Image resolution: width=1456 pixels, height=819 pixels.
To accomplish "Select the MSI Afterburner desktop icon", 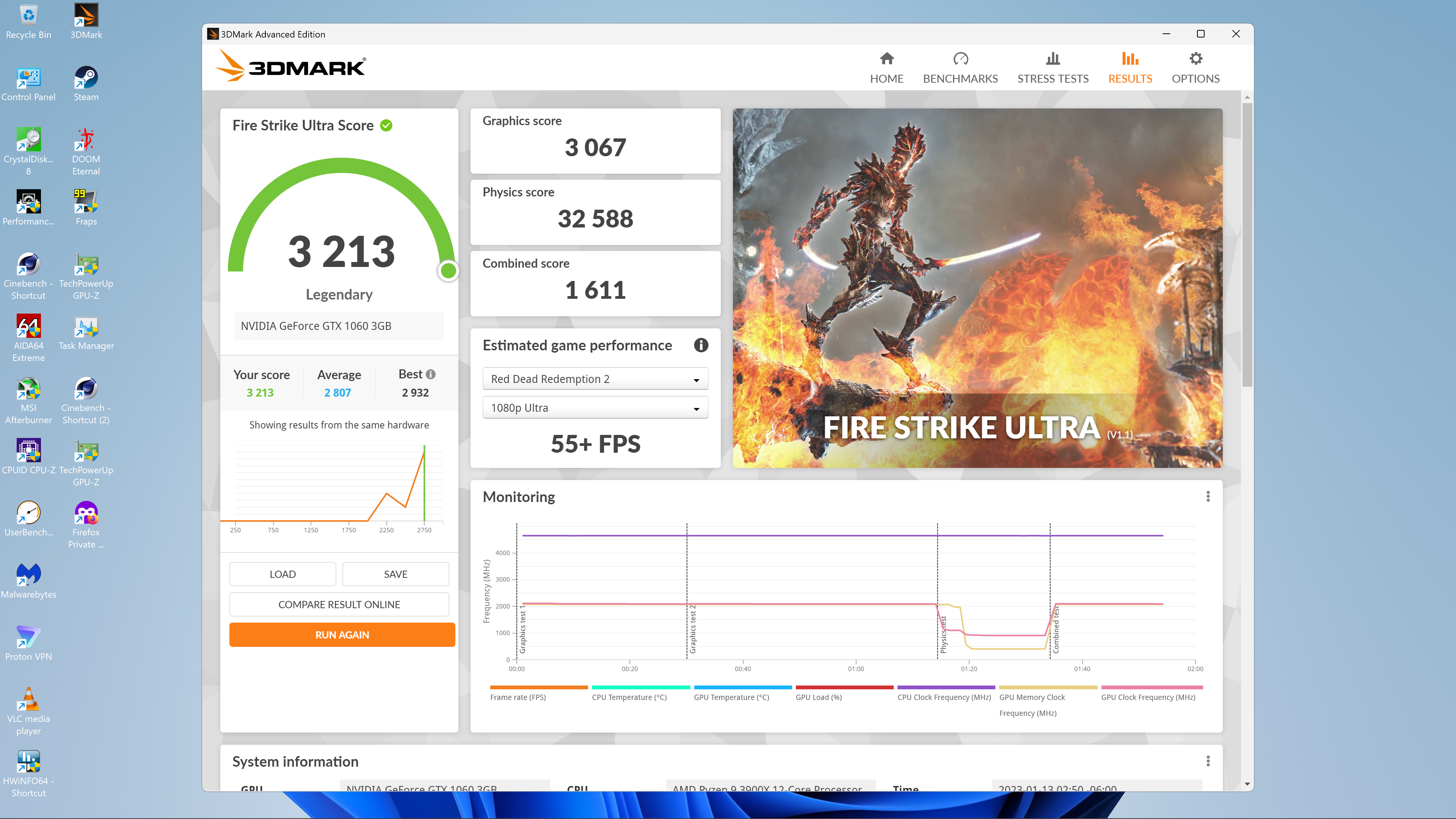I will point(28,400).
